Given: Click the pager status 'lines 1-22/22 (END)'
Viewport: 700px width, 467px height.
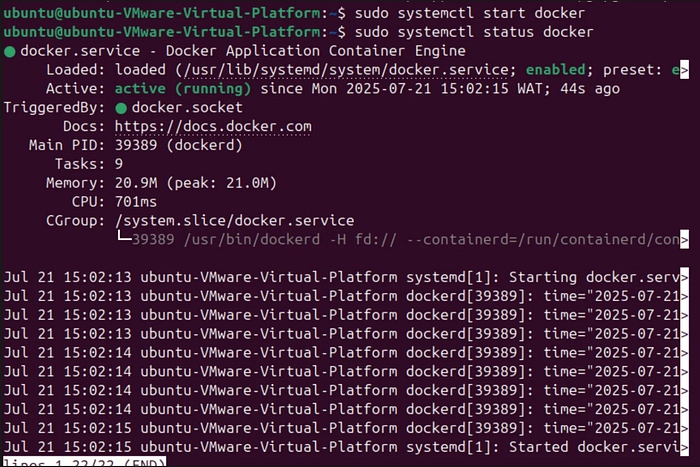Looking at the screenshot, I should pos(84,462).
